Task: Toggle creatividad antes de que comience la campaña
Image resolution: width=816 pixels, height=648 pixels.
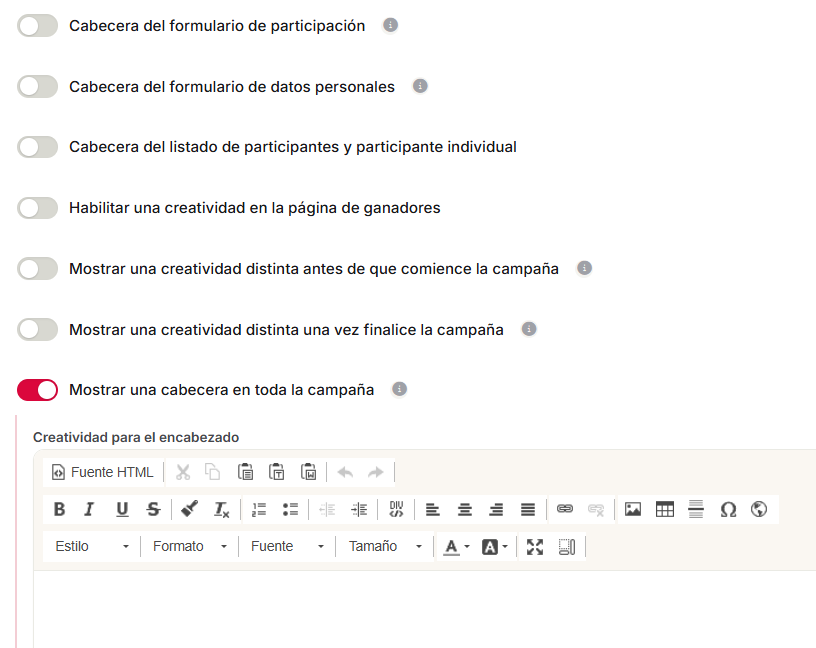Action: point(37,269)
